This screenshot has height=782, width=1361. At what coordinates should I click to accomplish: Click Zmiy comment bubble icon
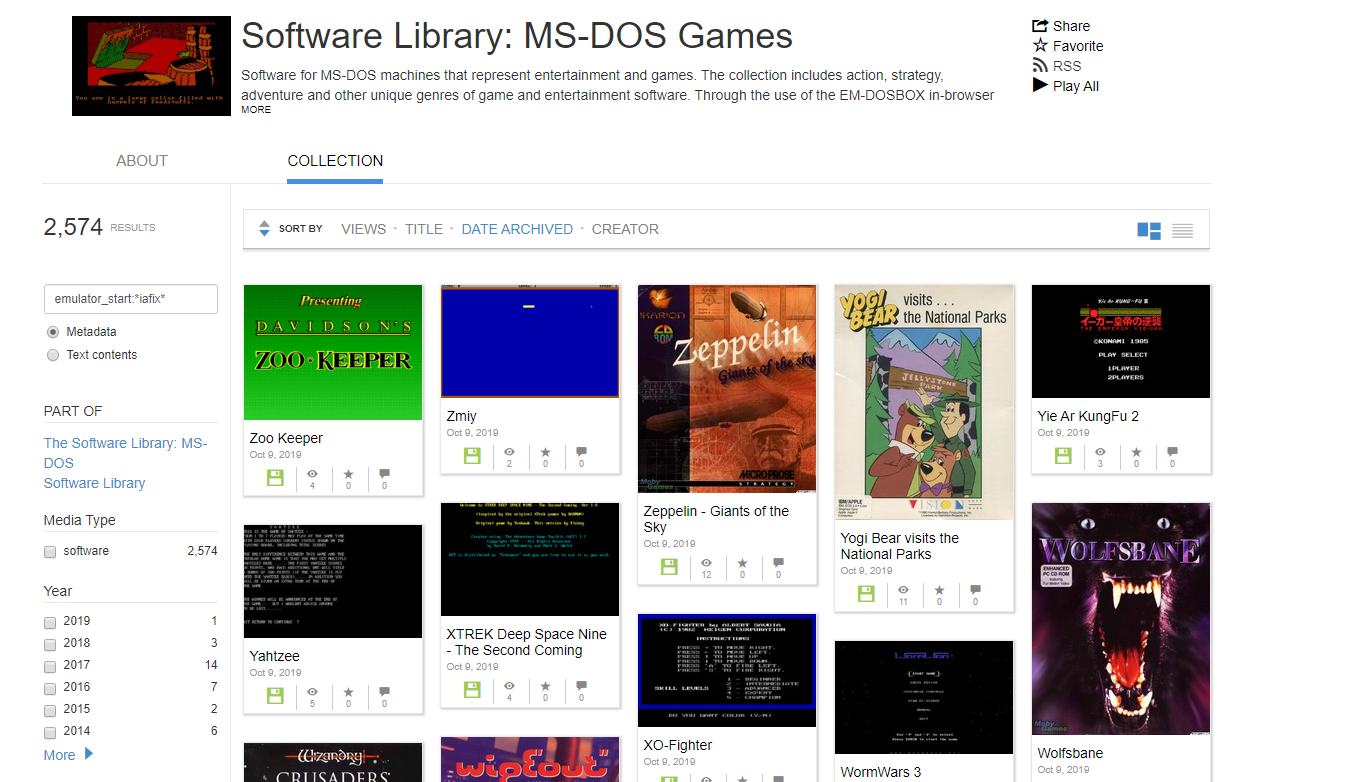click(x=581, y=451)
